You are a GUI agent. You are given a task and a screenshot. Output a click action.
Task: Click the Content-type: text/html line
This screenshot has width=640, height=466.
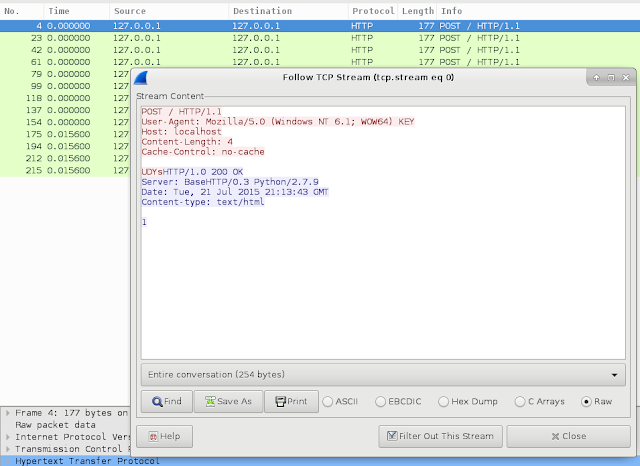203,202
